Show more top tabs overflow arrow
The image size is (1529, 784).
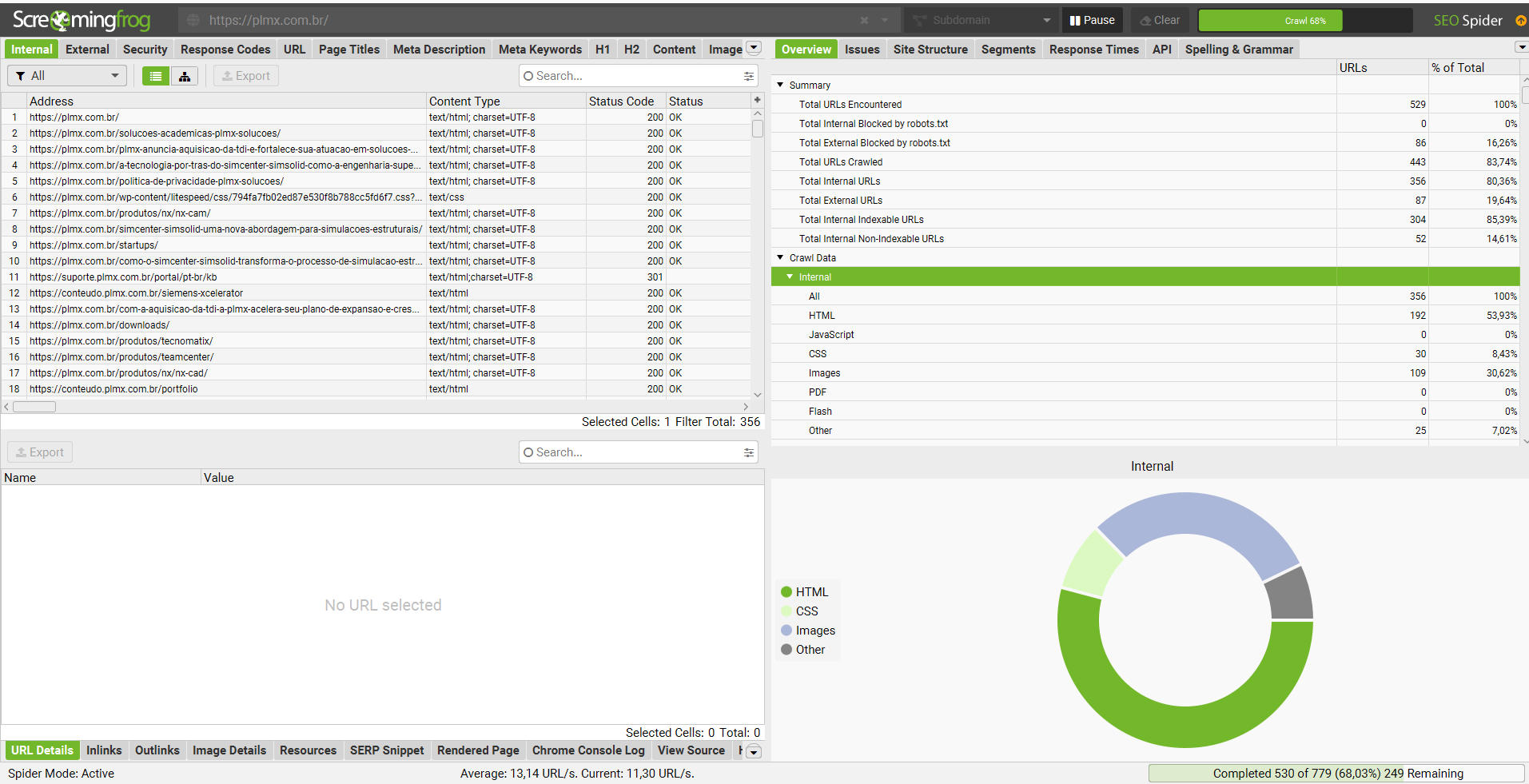(754, 48)
